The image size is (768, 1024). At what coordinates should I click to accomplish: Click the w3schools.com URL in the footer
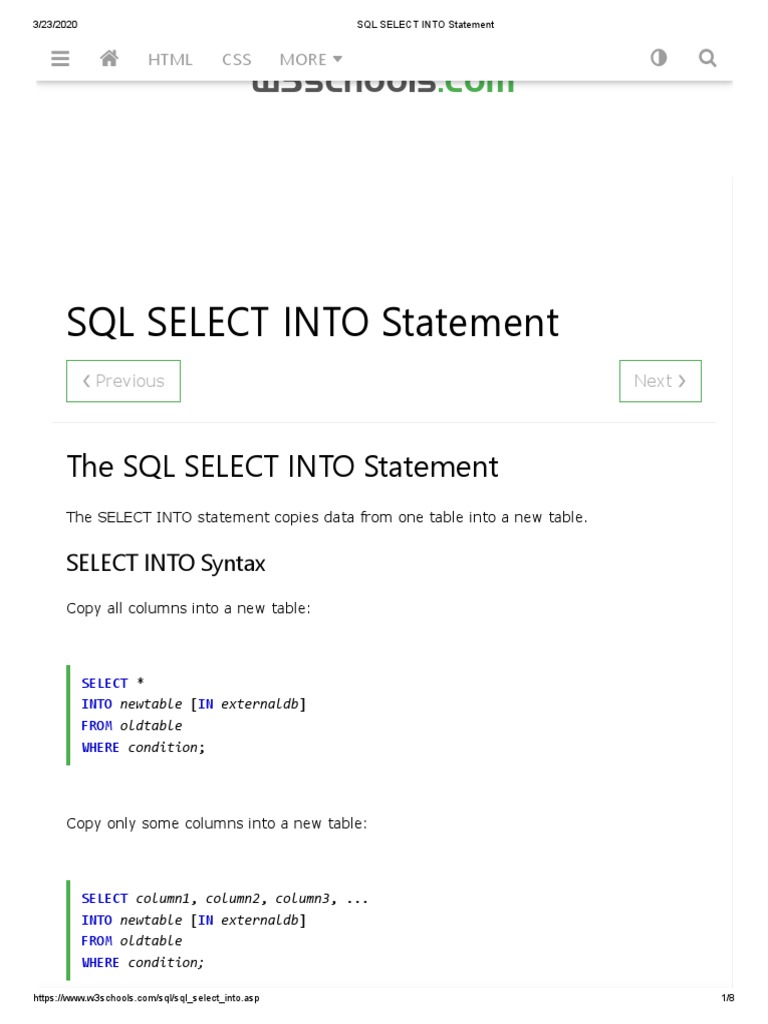[146, 998]
